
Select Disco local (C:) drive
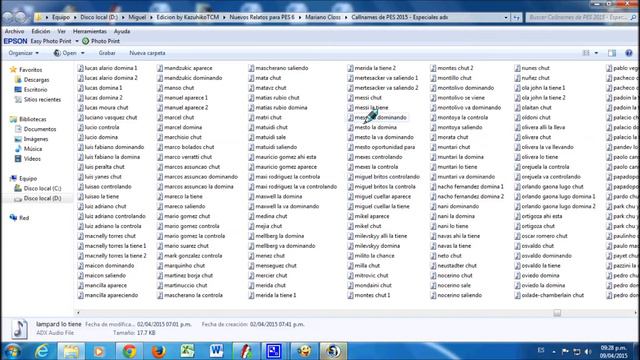tap(42, 189)
